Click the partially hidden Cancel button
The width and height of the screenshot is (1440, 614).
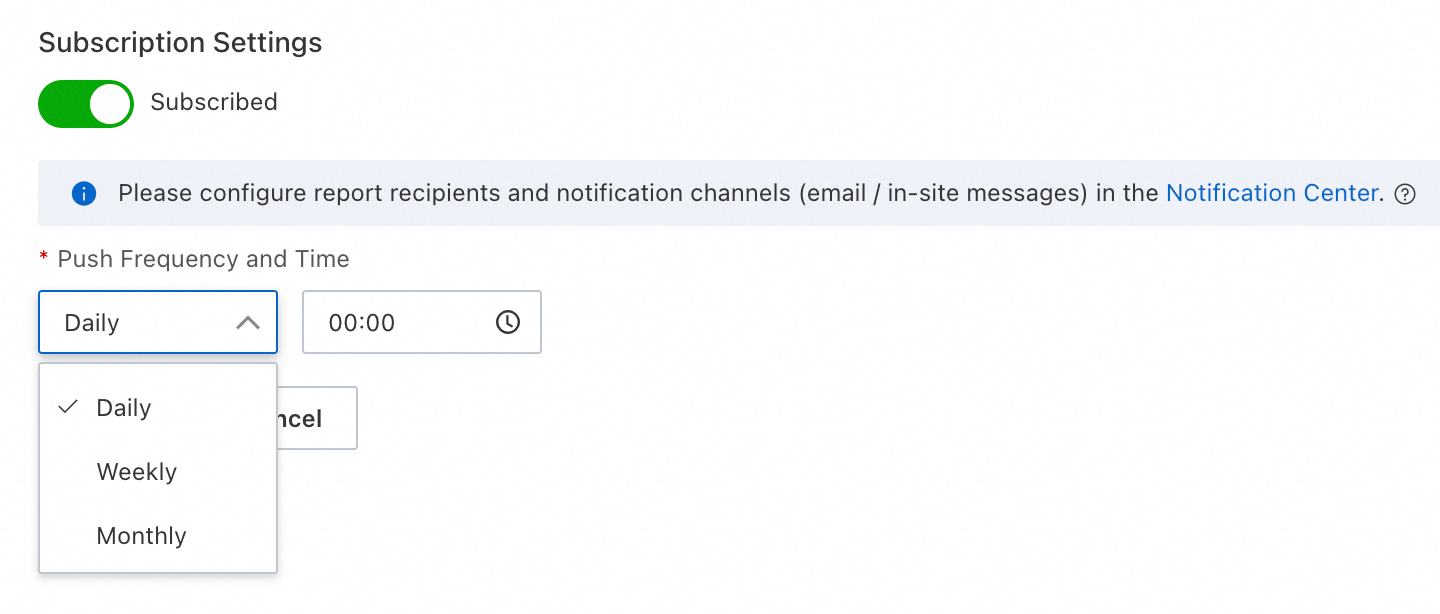click(x=317, y=418)
